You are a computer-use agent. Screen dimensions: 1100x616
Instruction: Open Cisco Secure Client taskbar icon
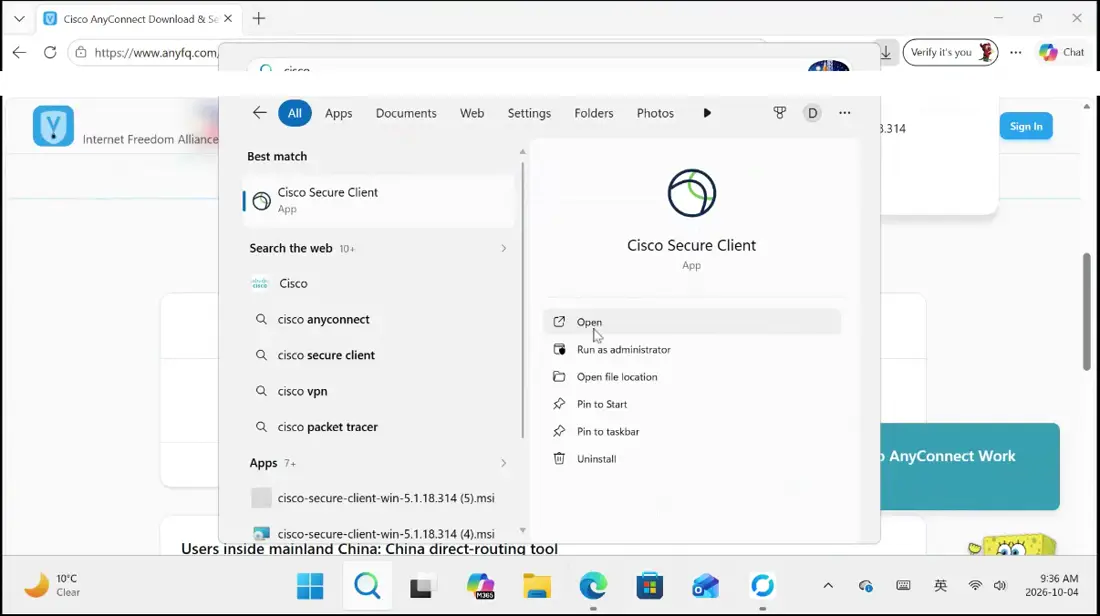click(763, 586)
